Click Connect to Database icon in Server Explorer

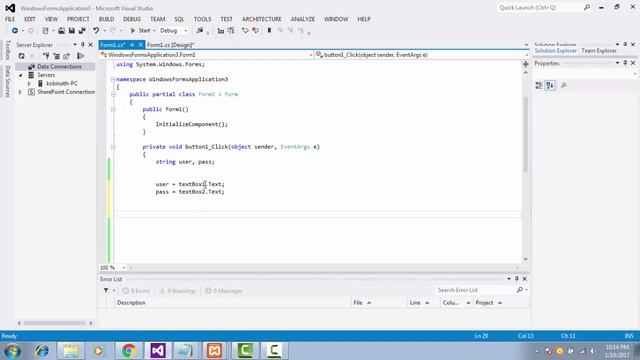click(47, 56)
